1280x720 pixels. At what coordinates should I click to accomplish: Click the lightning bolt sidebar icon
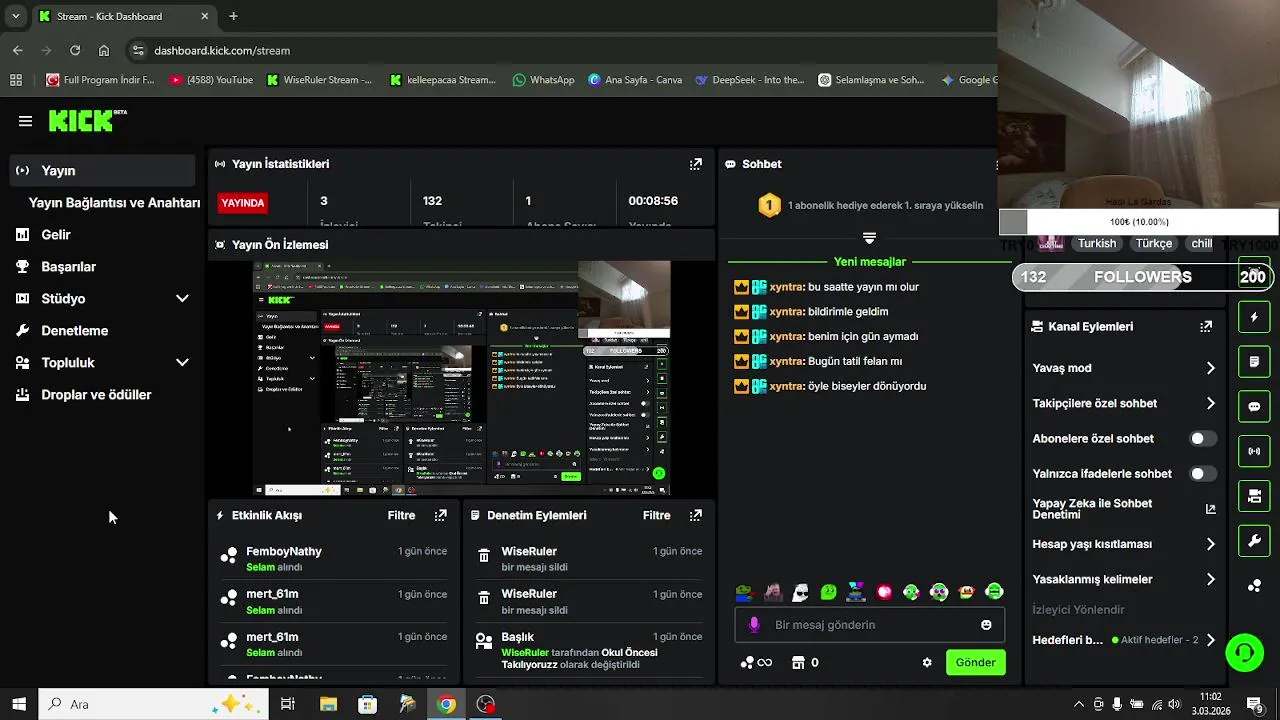click(x=1254, y=317)
